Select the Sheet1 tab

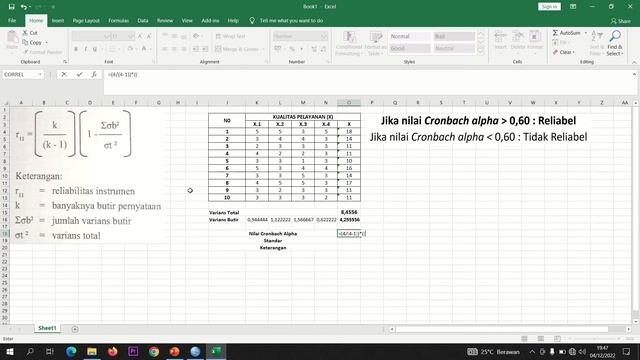pyautogui.click(x=47, y=328)
